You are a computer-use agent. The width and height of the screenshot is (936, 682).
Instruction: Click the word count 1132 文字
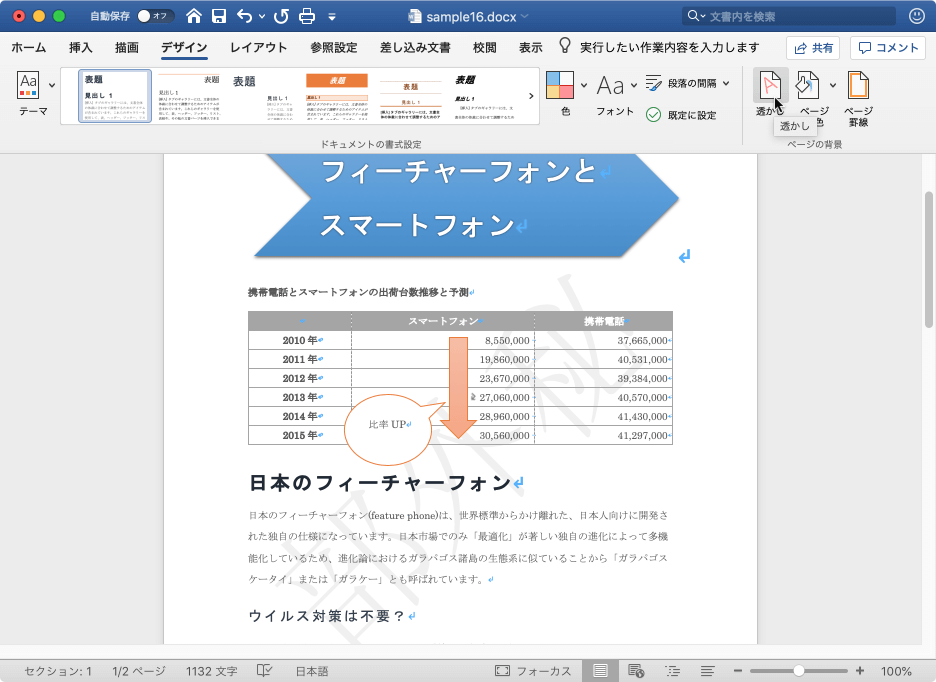[x=211, y=671]
